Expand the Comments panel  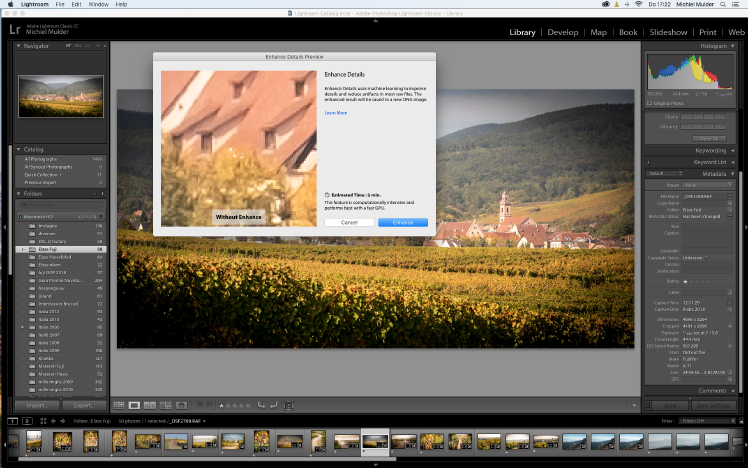pyautogui.click(x=732, y=391)
